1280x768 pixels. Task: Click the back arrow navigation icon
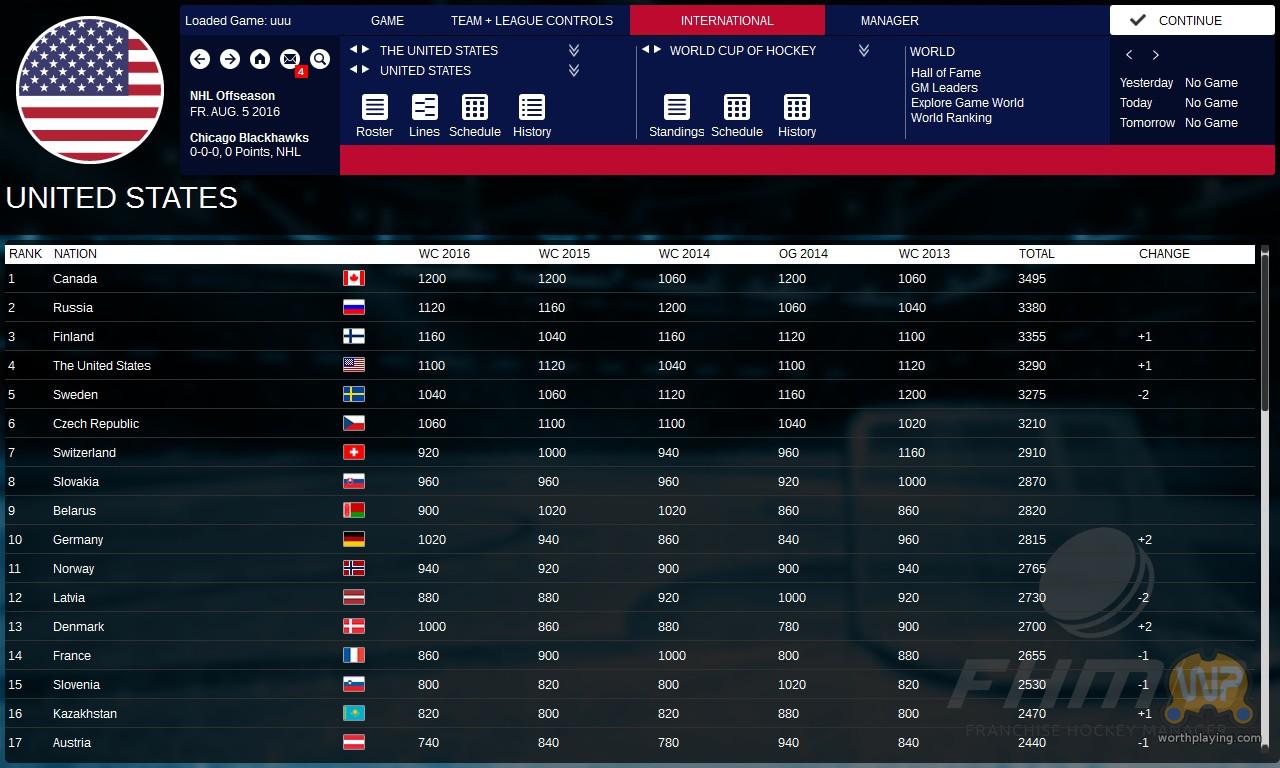tap(200, 60)
